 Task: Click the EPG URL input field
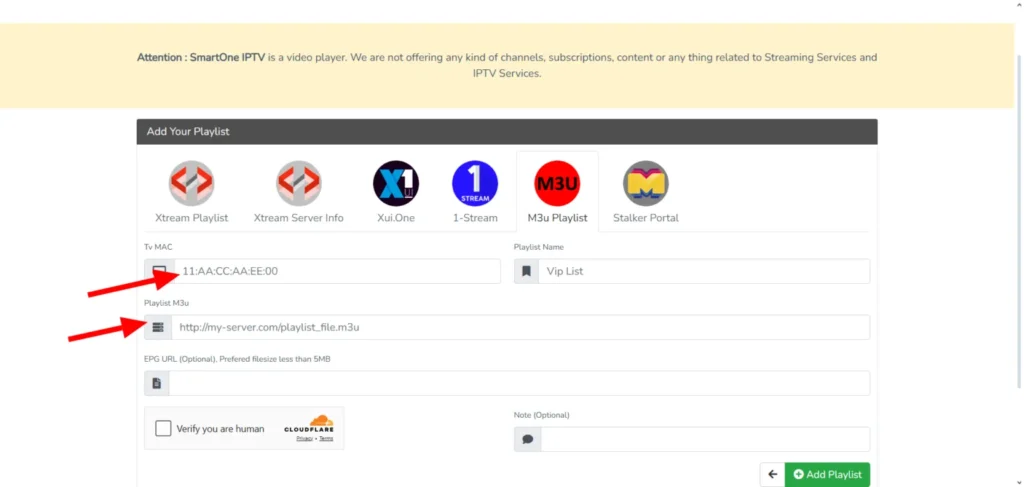[519, 383]
